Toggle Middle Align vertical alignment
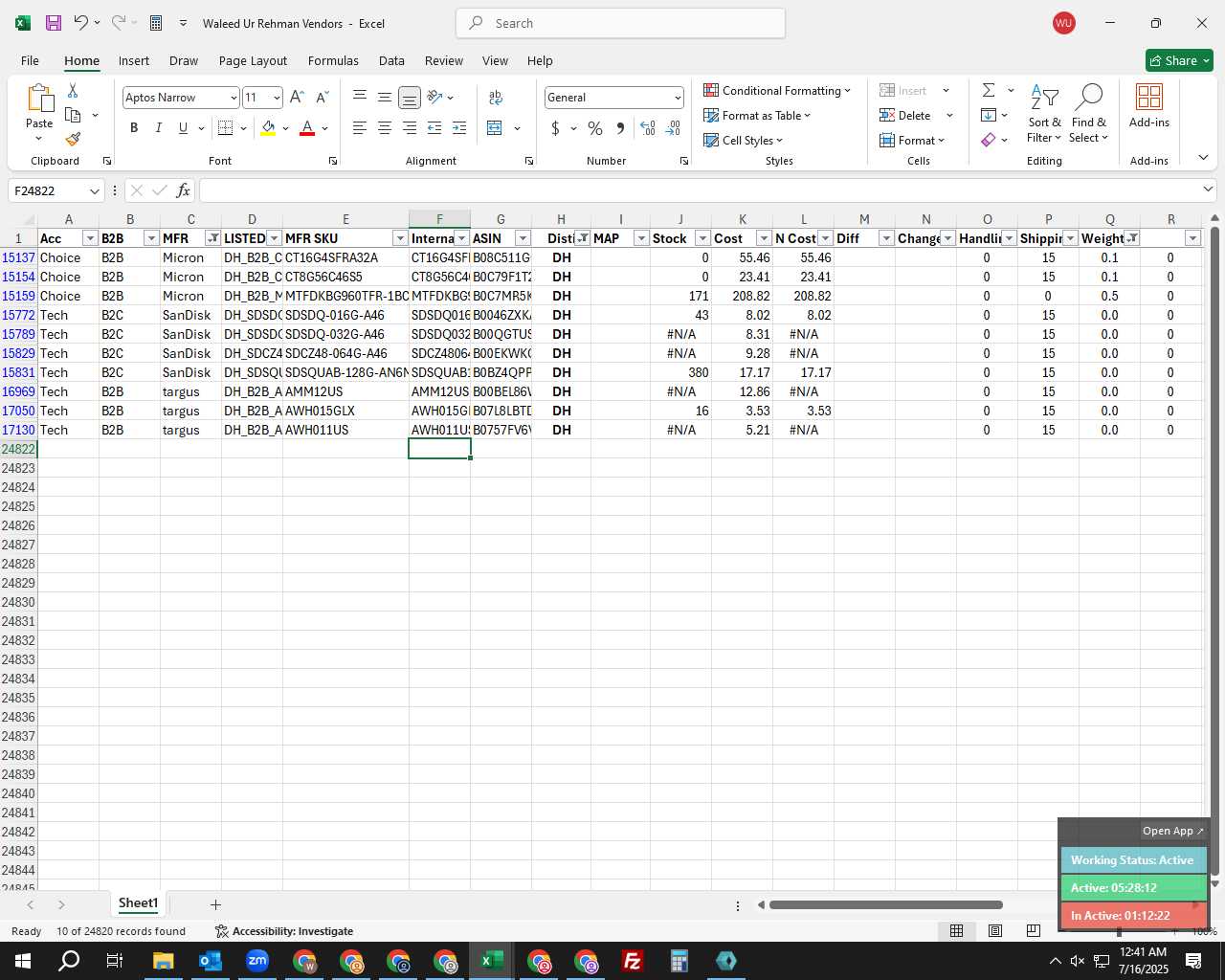 [385, 98]
